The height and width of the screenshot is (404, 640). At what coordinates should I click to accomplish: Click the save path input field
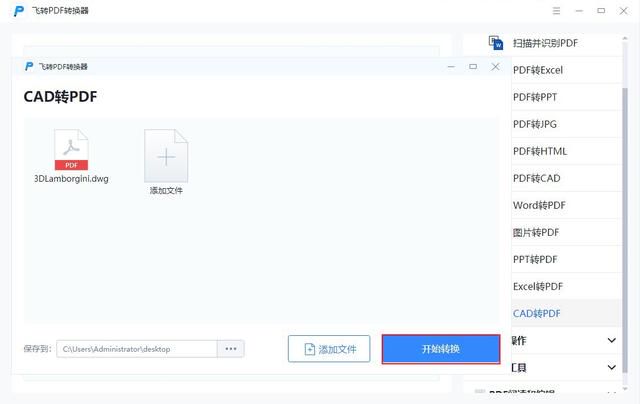coord(137,349)
